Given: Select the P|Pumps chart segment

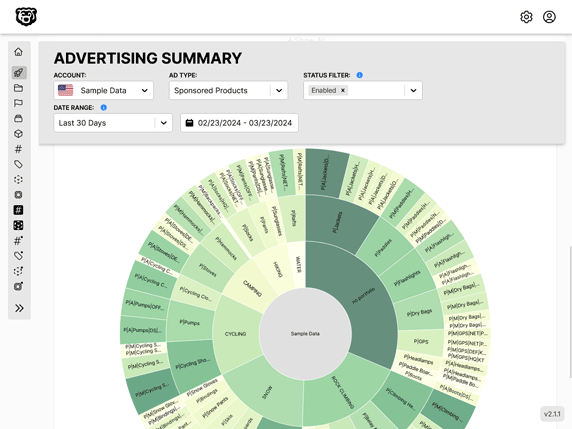Looking at the screenshot, I should point(190,322).
